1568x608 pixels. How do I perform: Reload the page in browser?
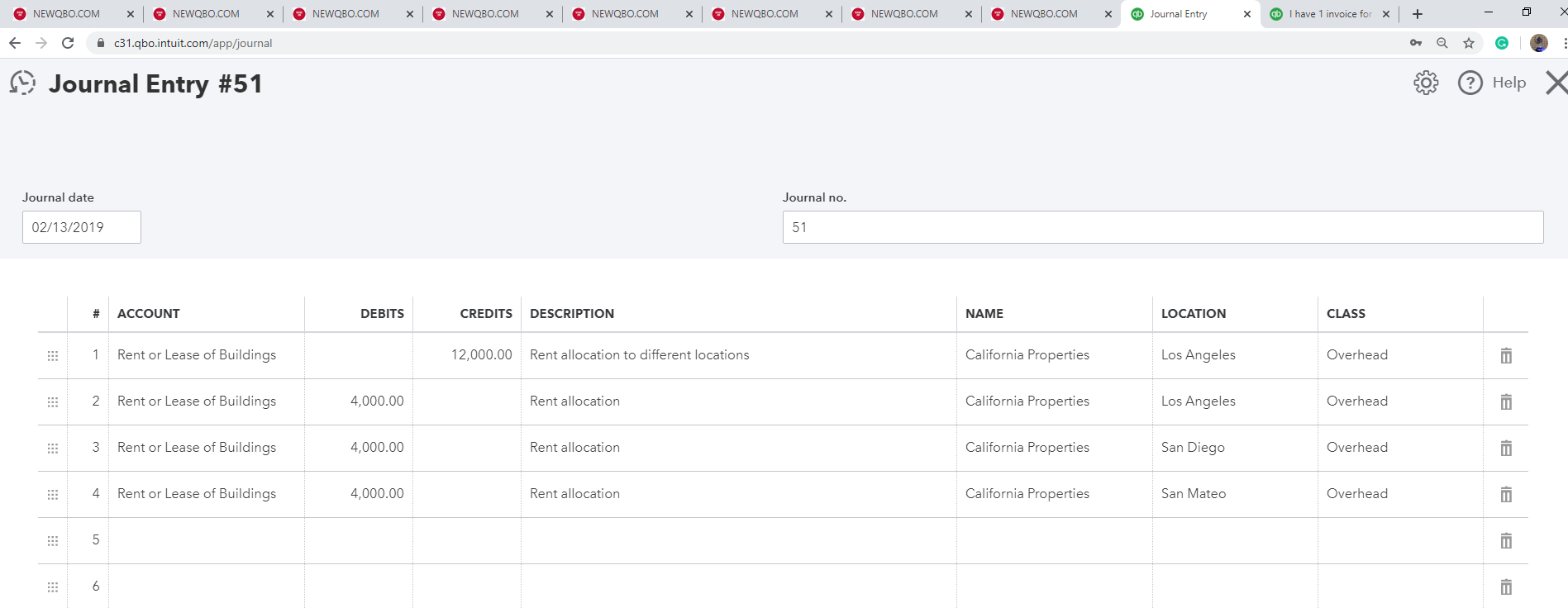pyautogui.click(x=68, y=43)
